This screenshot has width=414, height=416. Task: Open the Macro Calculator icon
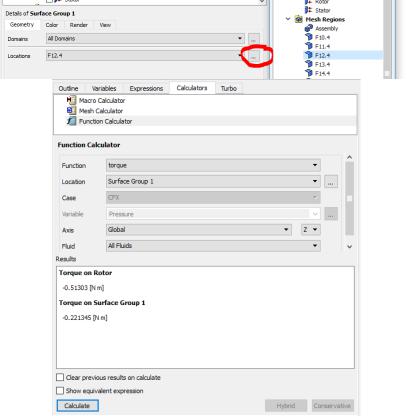tap(71, 100)
